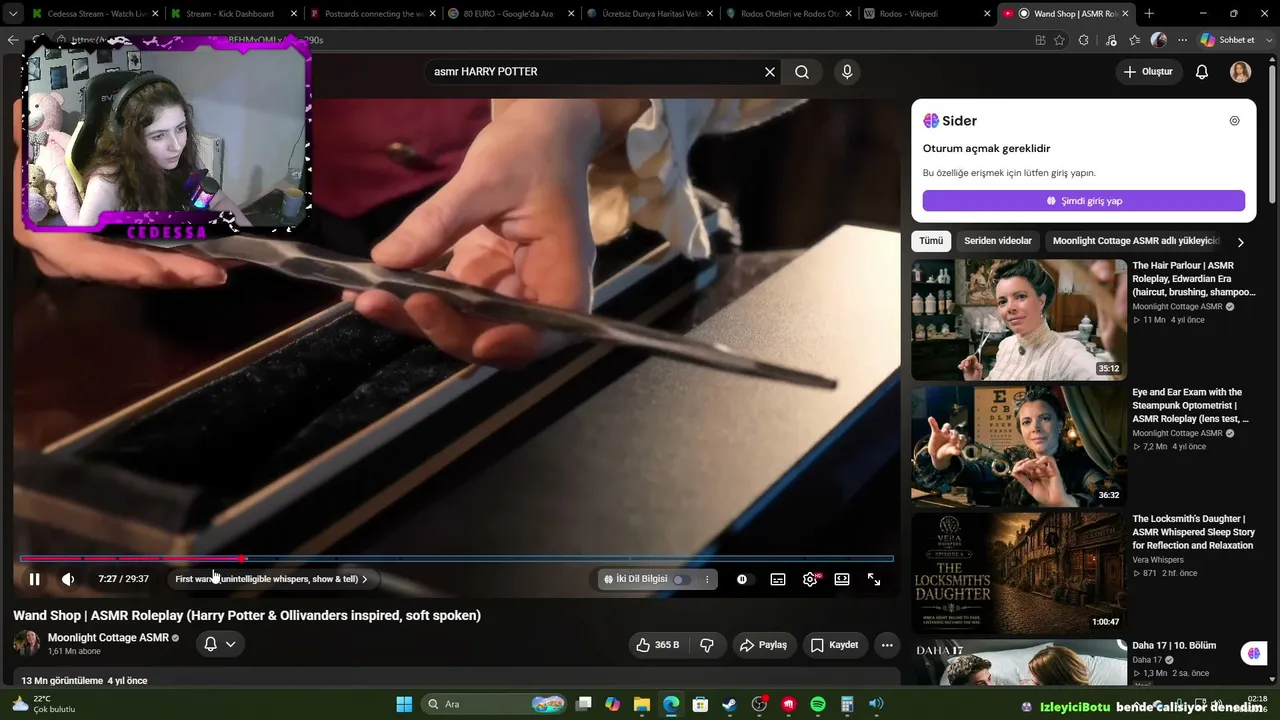
Task: Mute the video volume
Action: [x=68, y=579]
